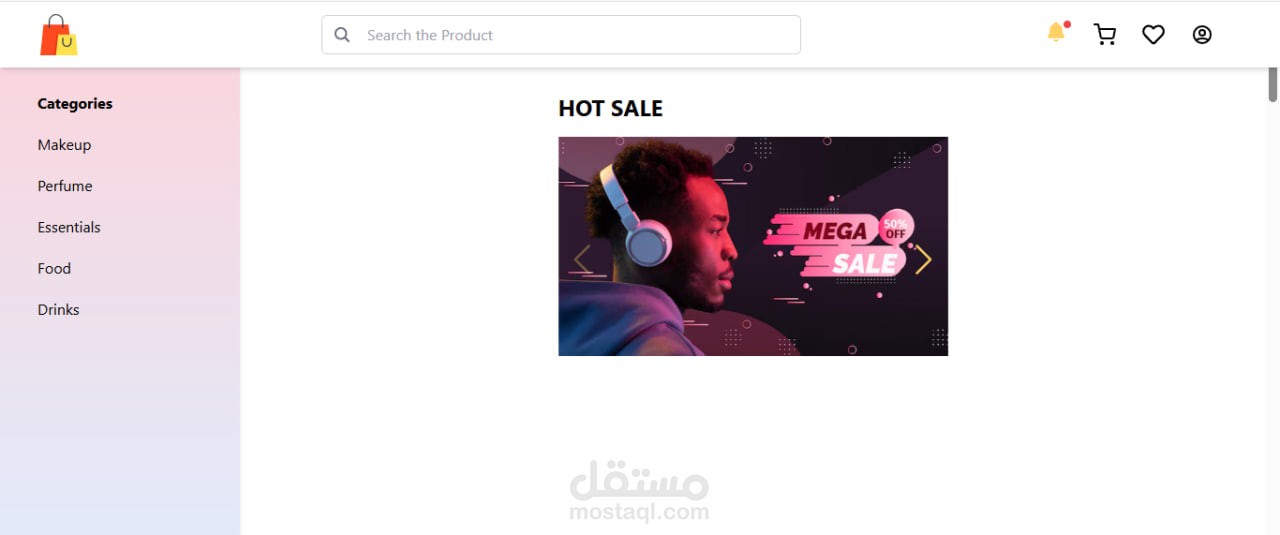Click the 50% OFF badge in banner
This screenshot has height=535, width=1280.
click(x=895, y=228)
